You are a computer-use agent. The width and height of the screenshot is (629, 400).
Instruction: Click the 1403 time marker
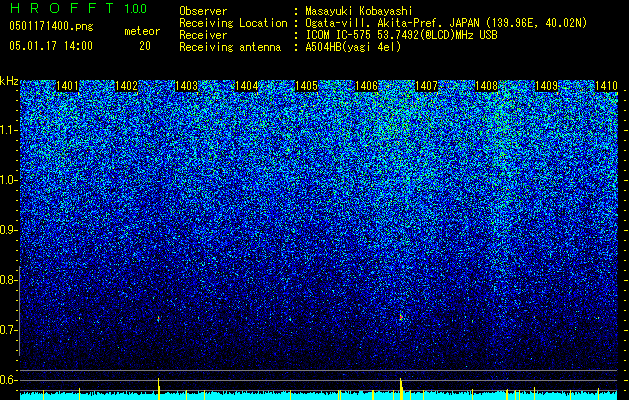(x=187, y=86)
